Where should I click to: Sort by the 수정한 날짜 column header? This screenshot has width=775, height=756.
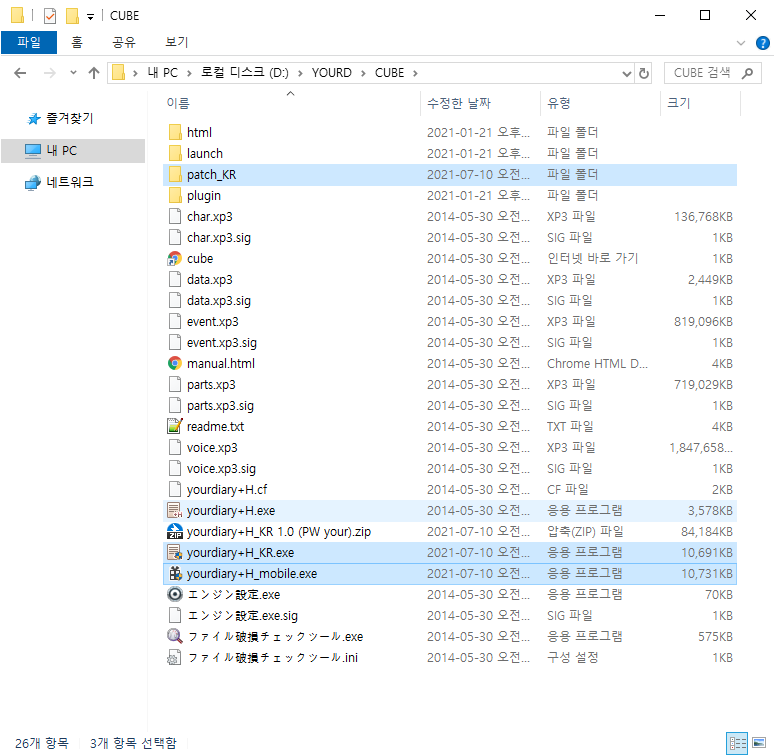point(459,103)
